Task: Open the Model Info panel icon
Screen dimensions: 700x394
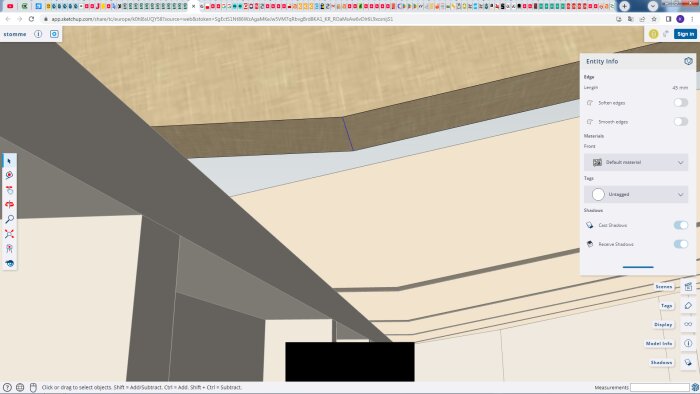Action: [688, 344]
